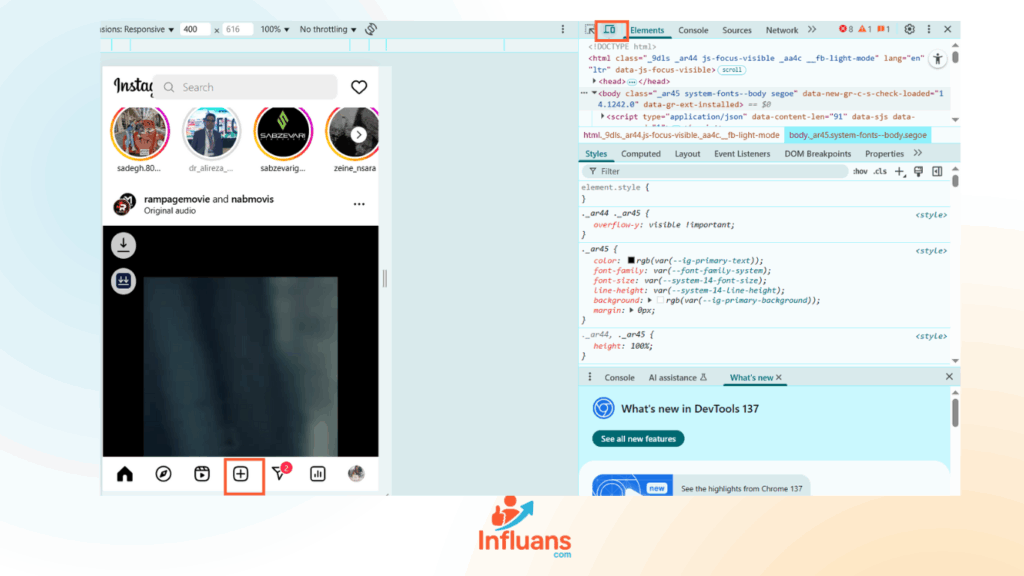Open DevTools customize three-dot menu
1024x576 pixels.
coord(929,29)
